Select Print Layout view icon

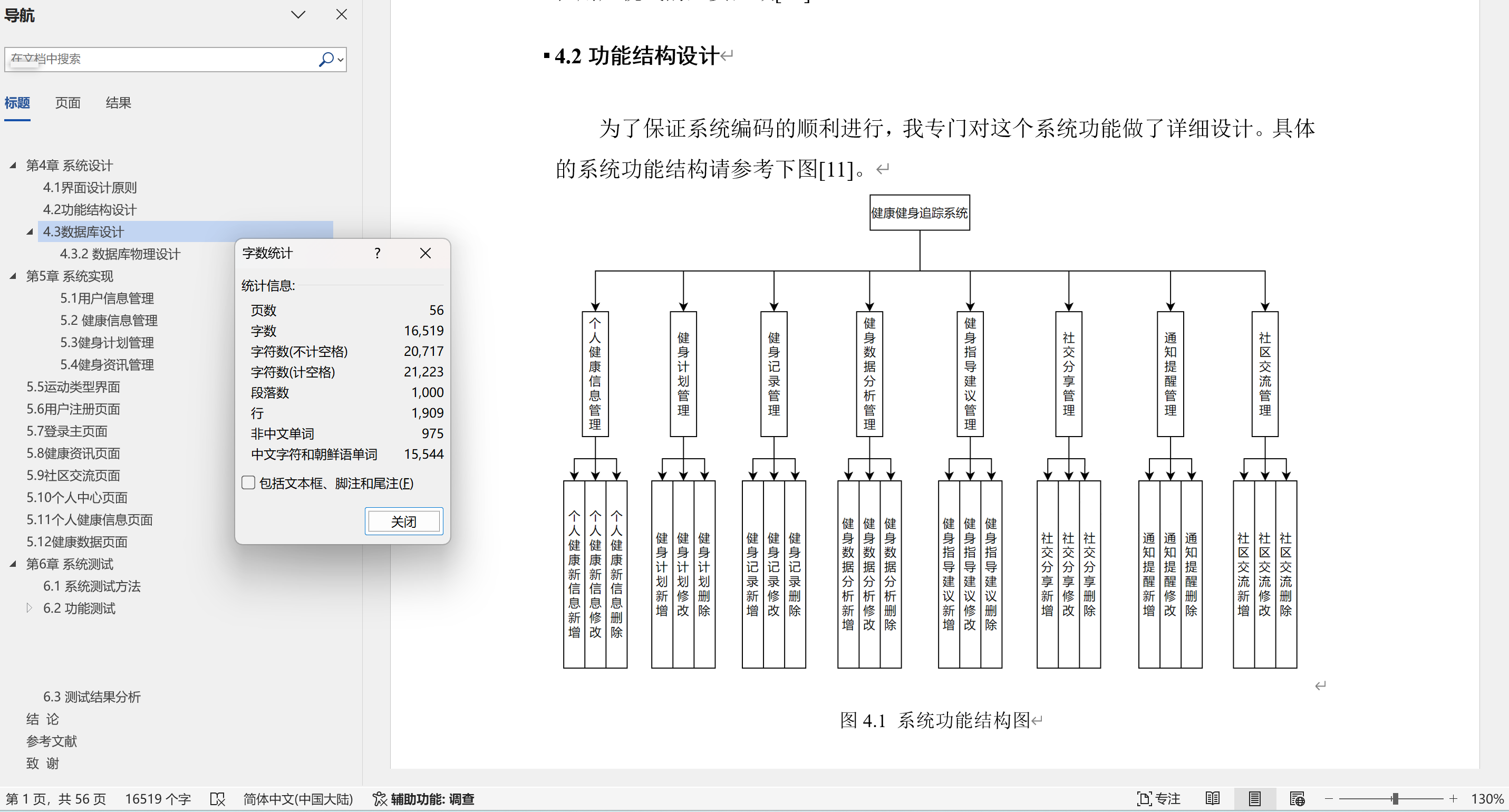pyautogui.click(x=1254, y=798)
